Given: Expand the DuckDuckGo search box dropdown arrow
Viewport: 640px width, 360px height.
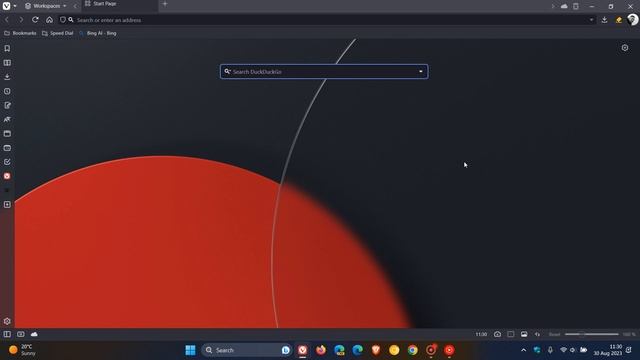Looking at the screenshot, I should pos(421,71).
